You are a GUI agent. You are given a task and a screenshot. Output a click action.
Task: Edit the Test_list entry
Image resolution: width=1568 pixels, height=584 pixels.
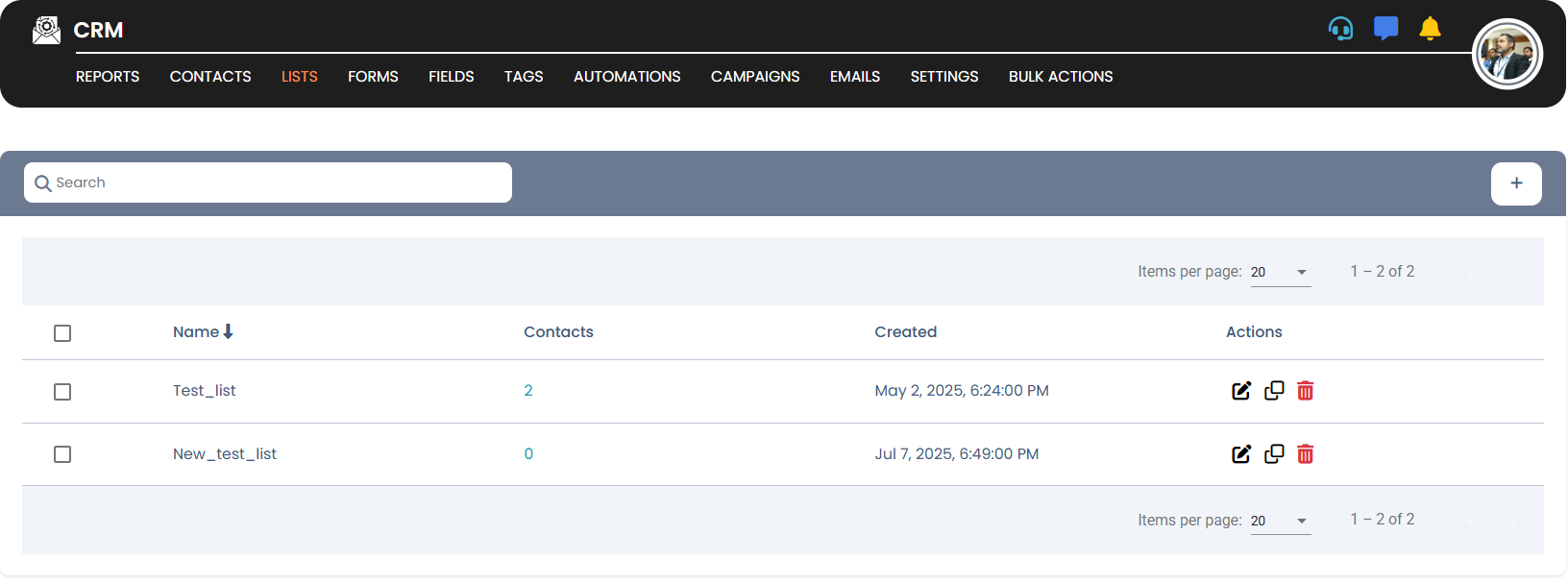point(1241,391)
